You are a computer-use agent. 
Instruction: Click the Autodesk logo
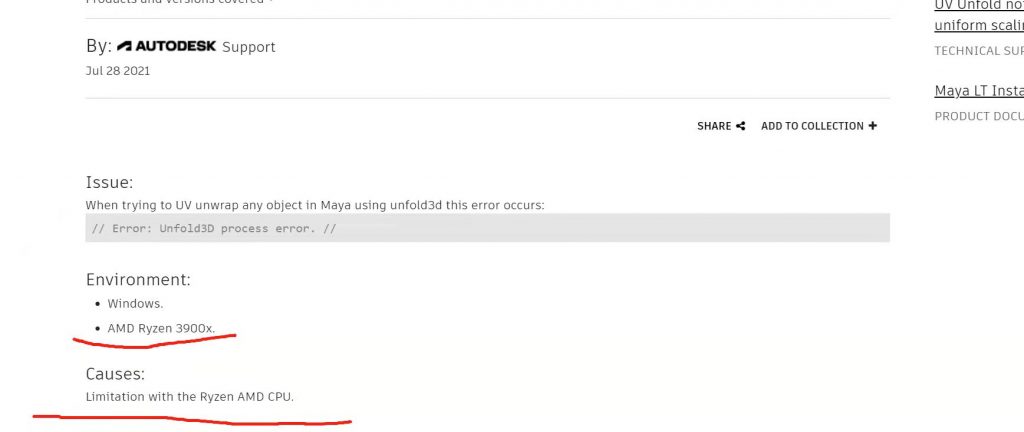(166, 46)
